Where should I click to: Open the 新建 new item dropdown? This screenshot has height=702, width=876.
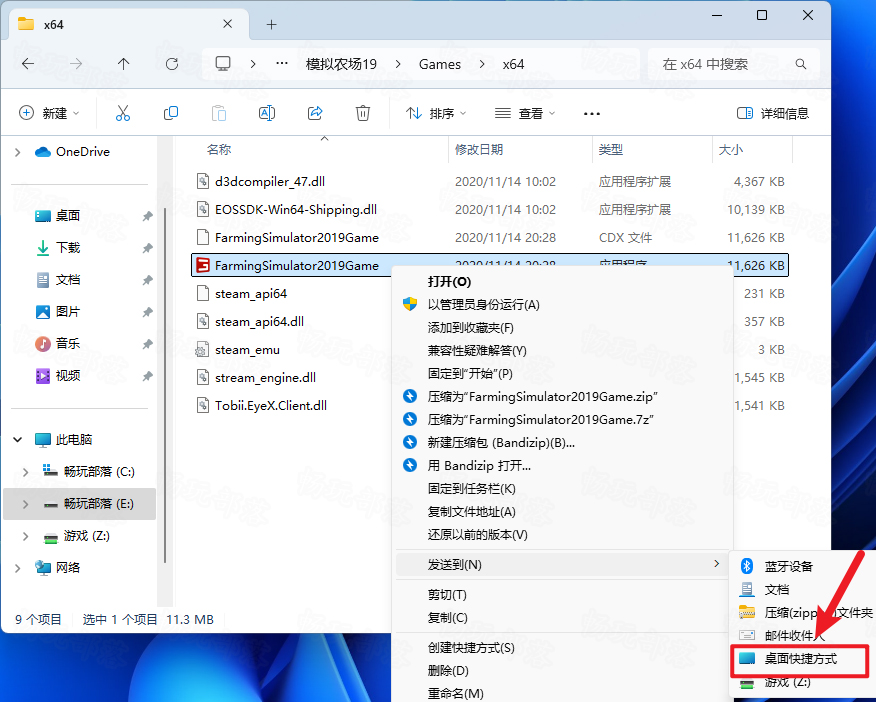tap(49, 113)
